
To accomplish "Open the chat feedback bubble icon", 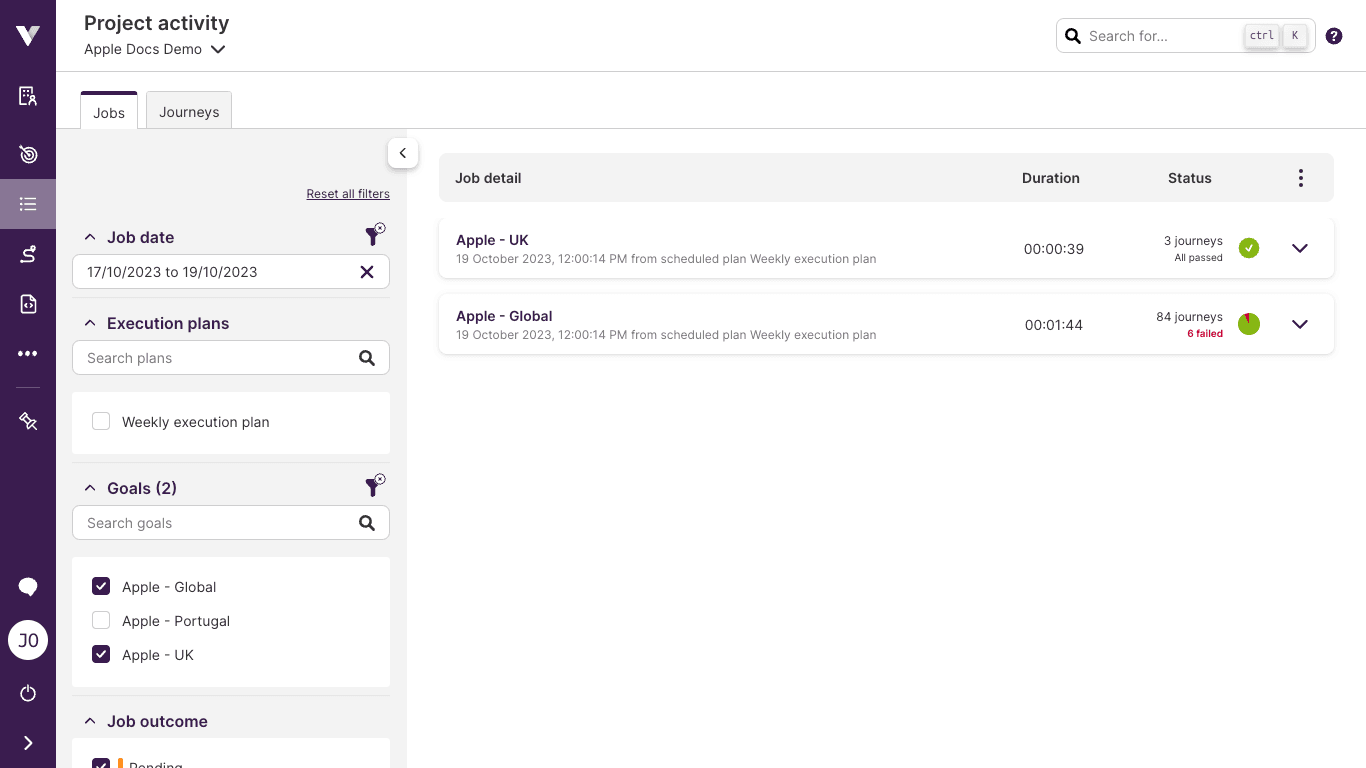I will pyautogui.click(x=27, y=587).
